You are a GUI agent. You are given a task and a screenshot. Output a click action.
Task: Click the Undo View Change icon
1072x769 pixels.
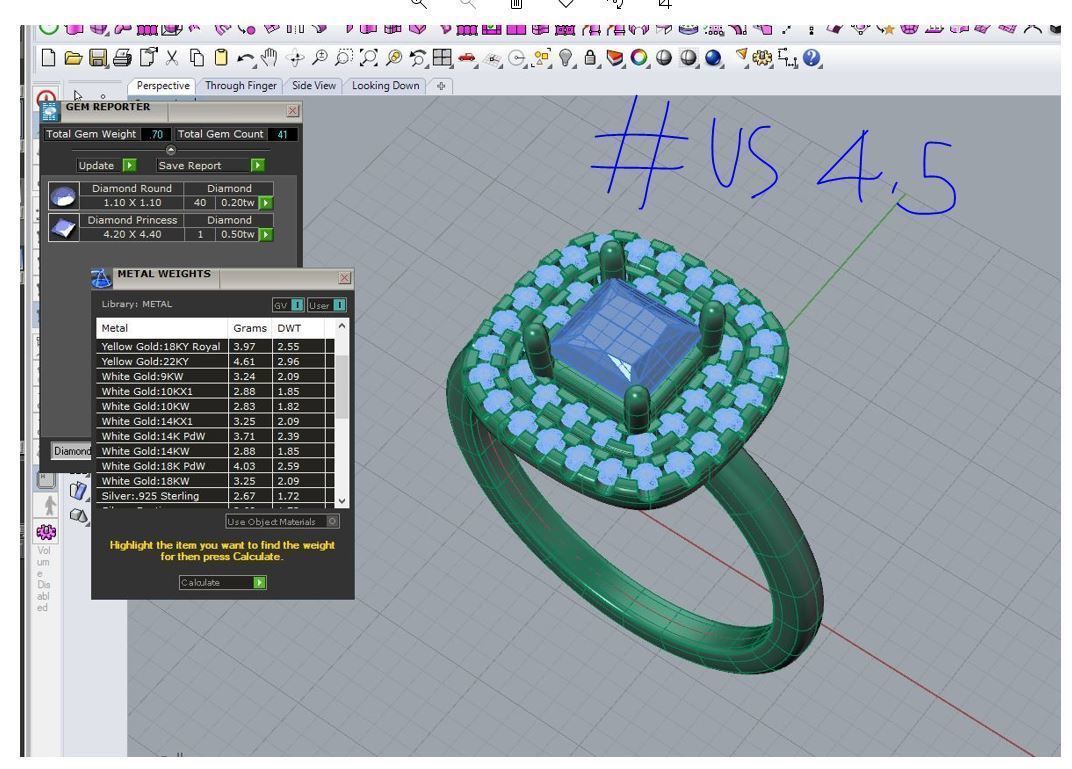pyautogui.click(x=418, y=58)
